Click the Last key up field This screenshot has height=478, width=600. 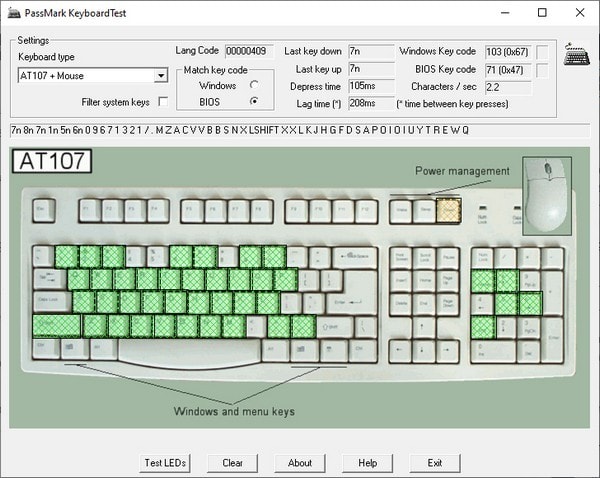(x=371, y=69)
